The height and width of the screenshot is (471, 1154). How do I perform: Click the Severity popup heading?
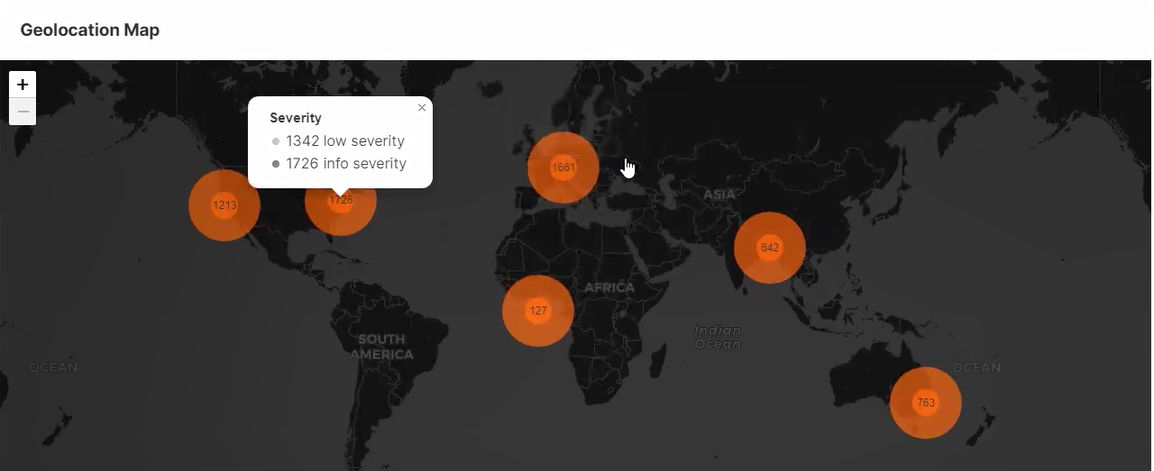point(296,118)
